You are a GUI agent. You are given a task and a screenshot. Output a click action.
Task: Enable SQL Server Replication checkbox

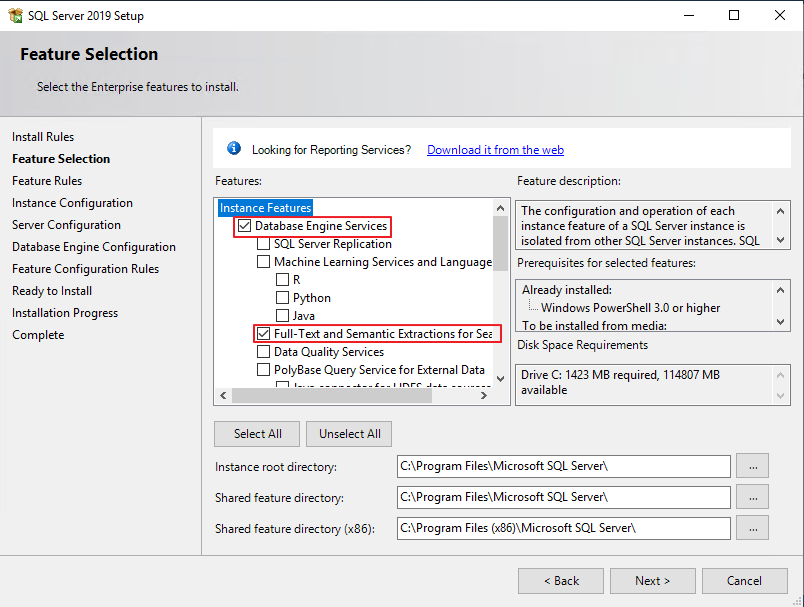tap(264, 244)
